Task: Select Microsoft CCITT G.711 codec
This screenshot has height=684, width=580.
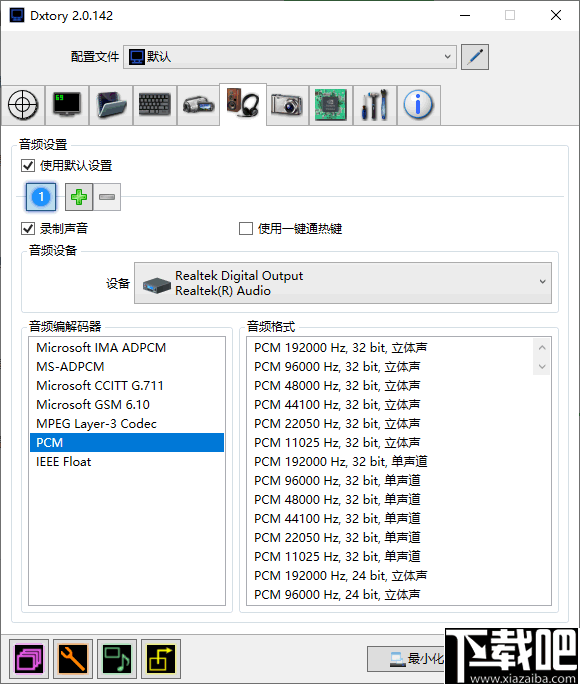Action: [127, 386]
